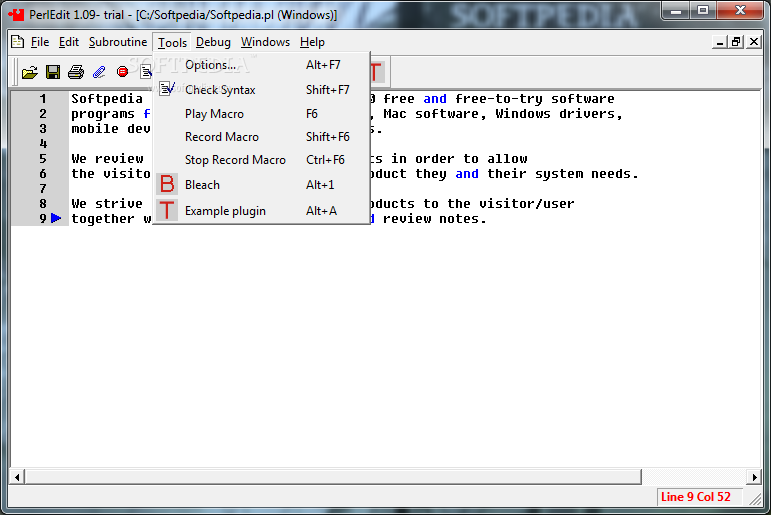The height and width of the screenshot is (515, 771).
Task: Click blue 'and' keyword on line 1
Action: pyautogui.click(x=435, y=99)
